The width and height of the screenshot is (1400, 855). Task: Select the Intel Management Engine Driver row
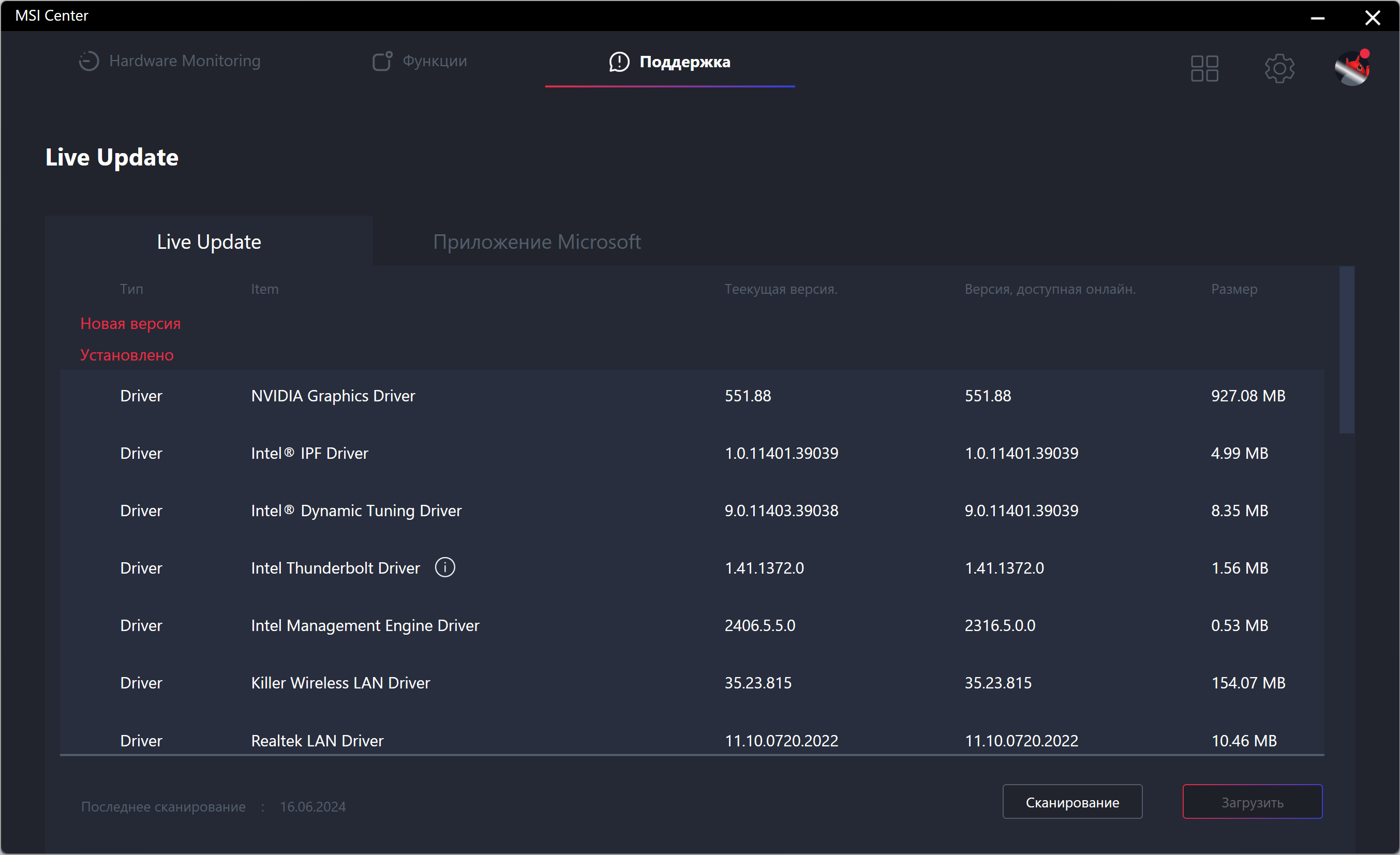tap(365, 625)
